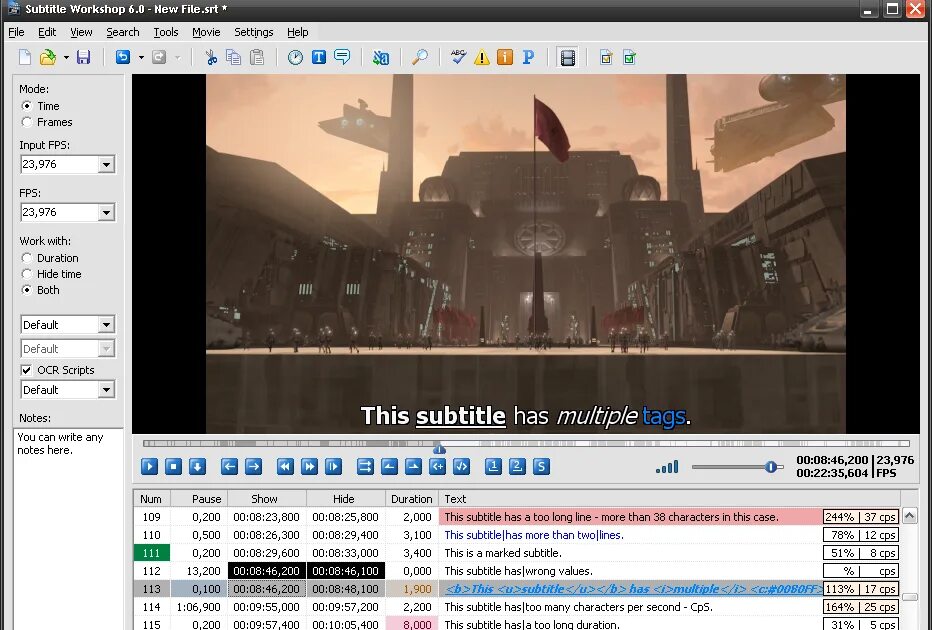Click the translator mode icon
This screenshot has width=932, height=630.
click(381, 58)
